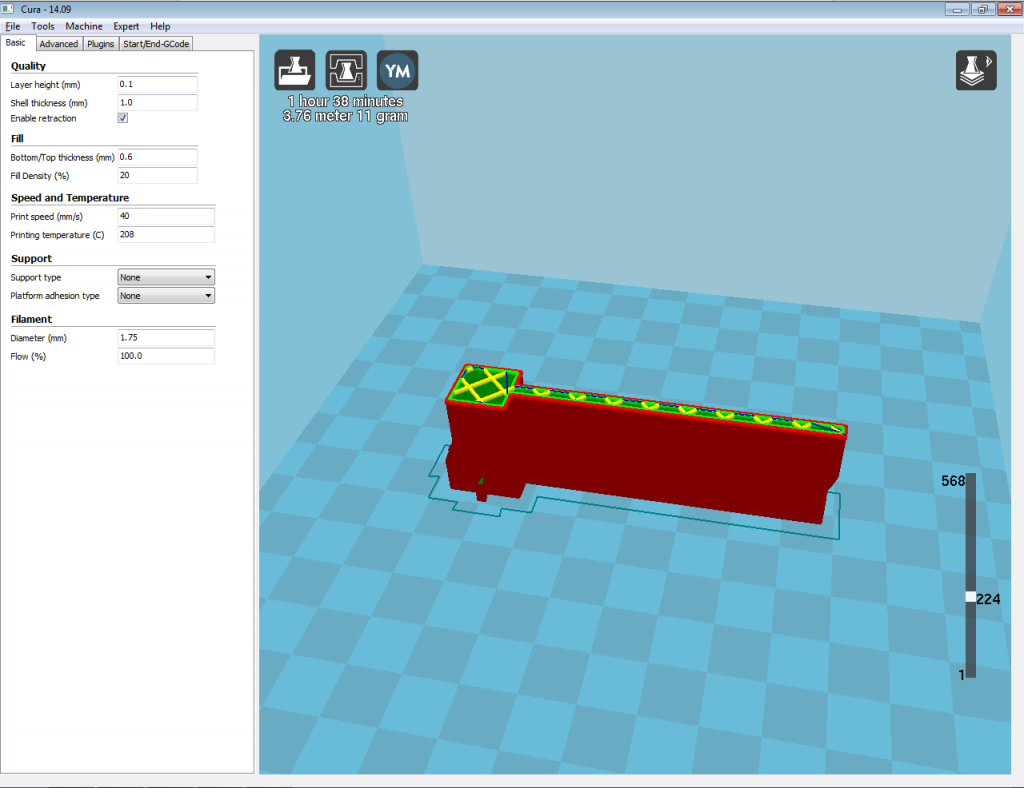
Task: Edit the Printing temperature field
Action: (165, 234)
